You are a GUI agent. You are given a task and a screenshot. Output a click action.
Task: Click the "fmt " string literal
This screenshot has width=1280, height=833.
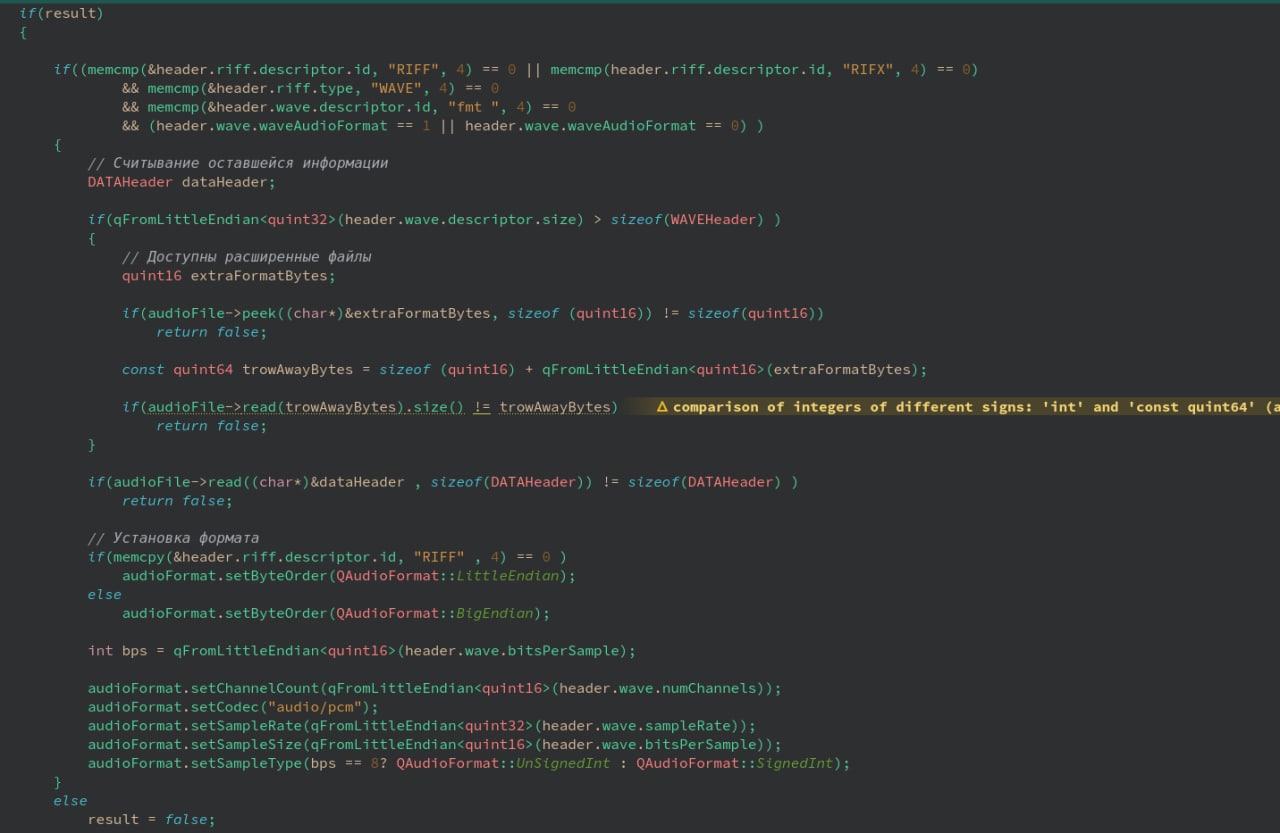click(479, 107)
